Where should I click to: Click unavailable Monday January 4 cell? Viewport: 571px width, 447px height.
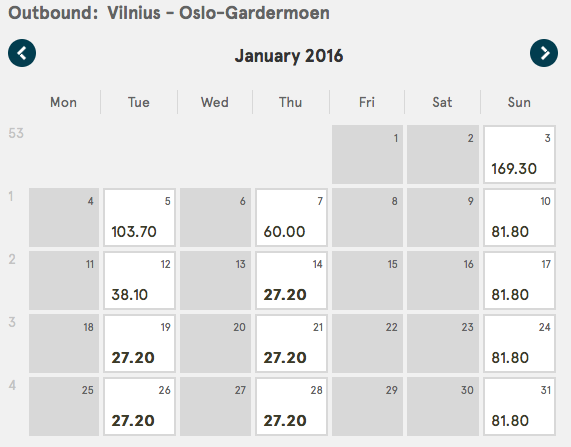coord(64,217)
